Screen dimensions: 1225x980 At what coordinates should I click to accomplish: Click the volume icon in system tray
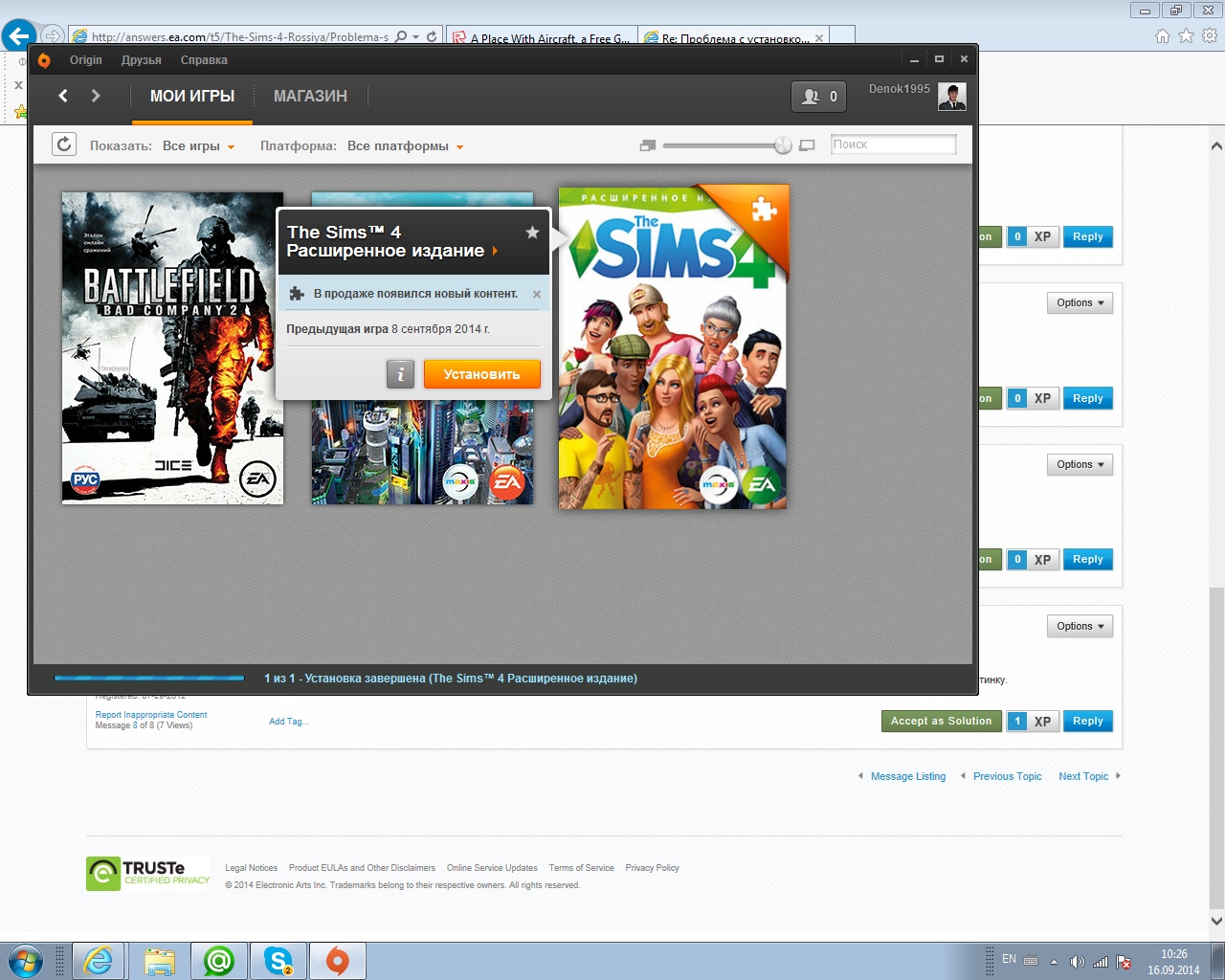(1077, 961)
